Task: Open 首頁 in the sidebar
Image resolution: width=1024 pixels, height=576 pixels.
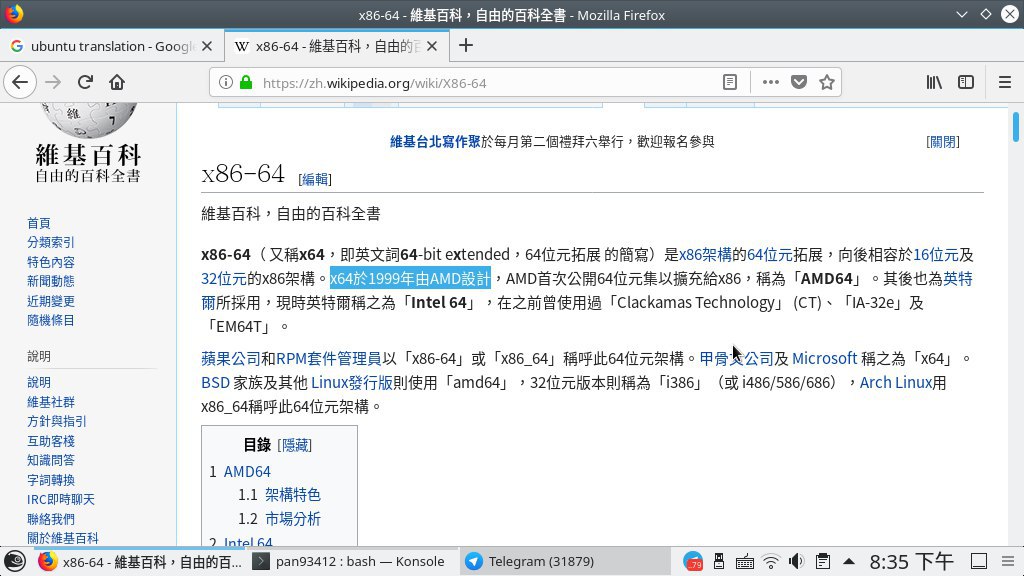Action: (39, 223)
